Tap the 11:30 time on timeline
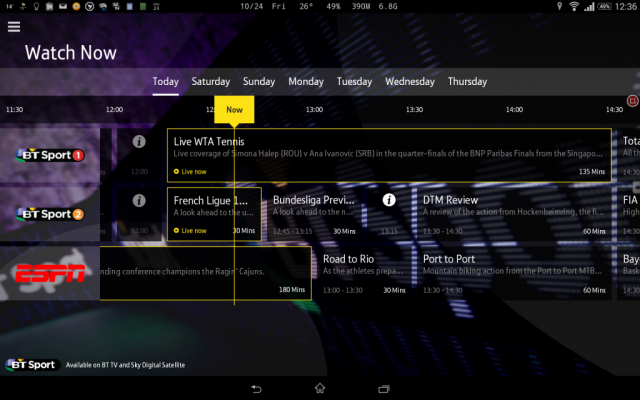 click(x=14, y=109)
